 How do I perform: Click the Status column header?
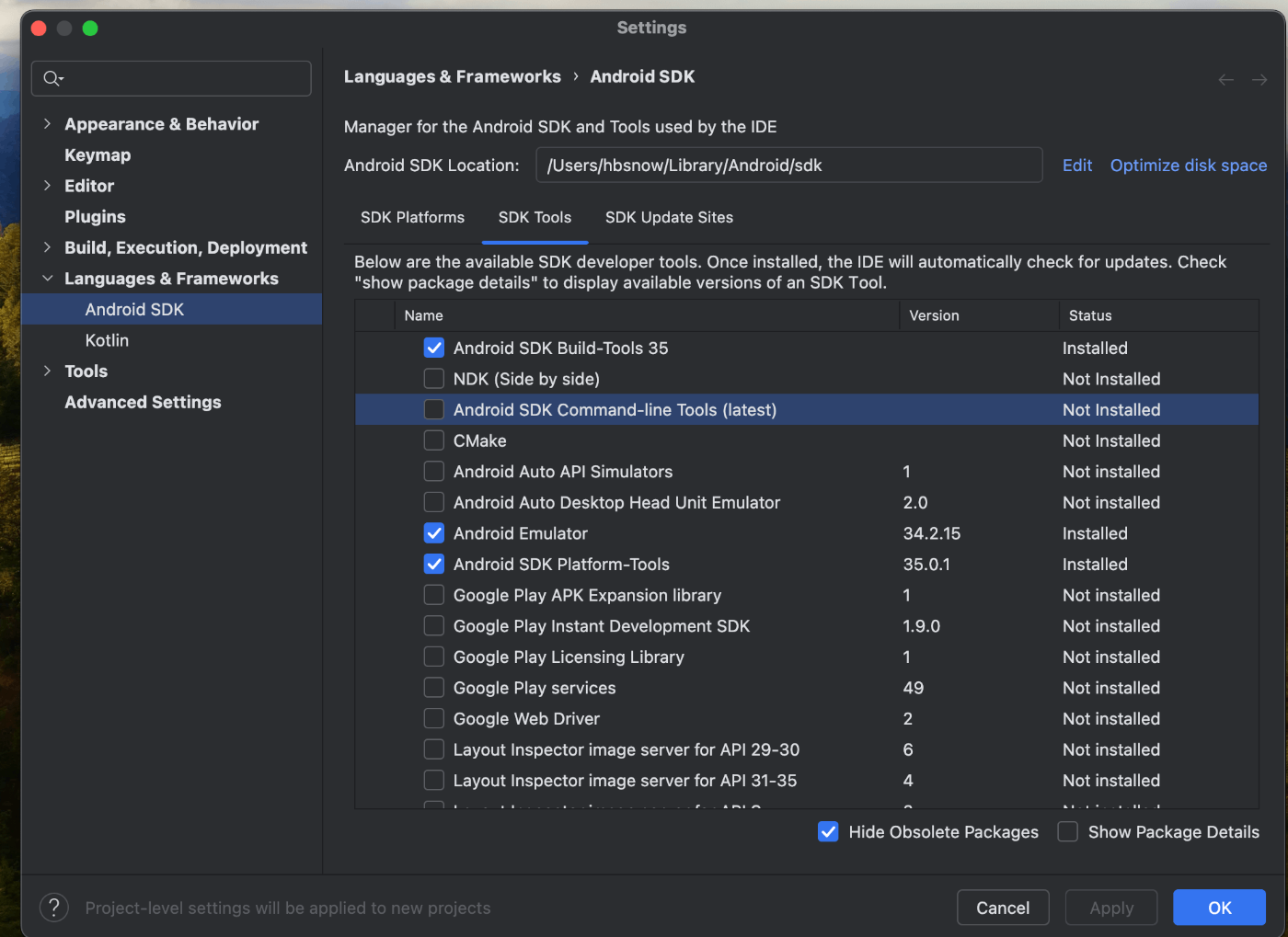[x=1158, y=315]
